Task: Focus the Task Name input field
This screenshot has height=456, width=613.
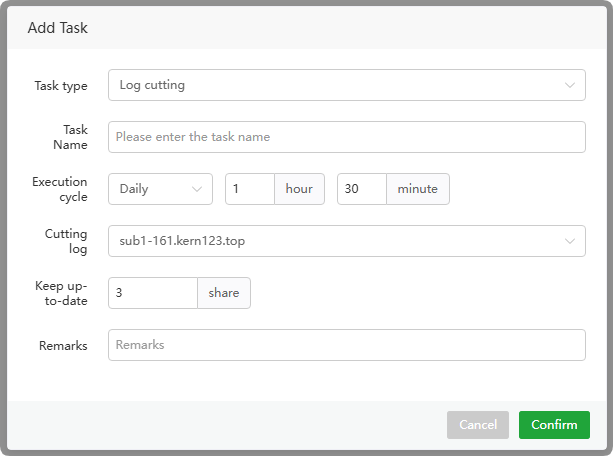Action: pos(346,137)
